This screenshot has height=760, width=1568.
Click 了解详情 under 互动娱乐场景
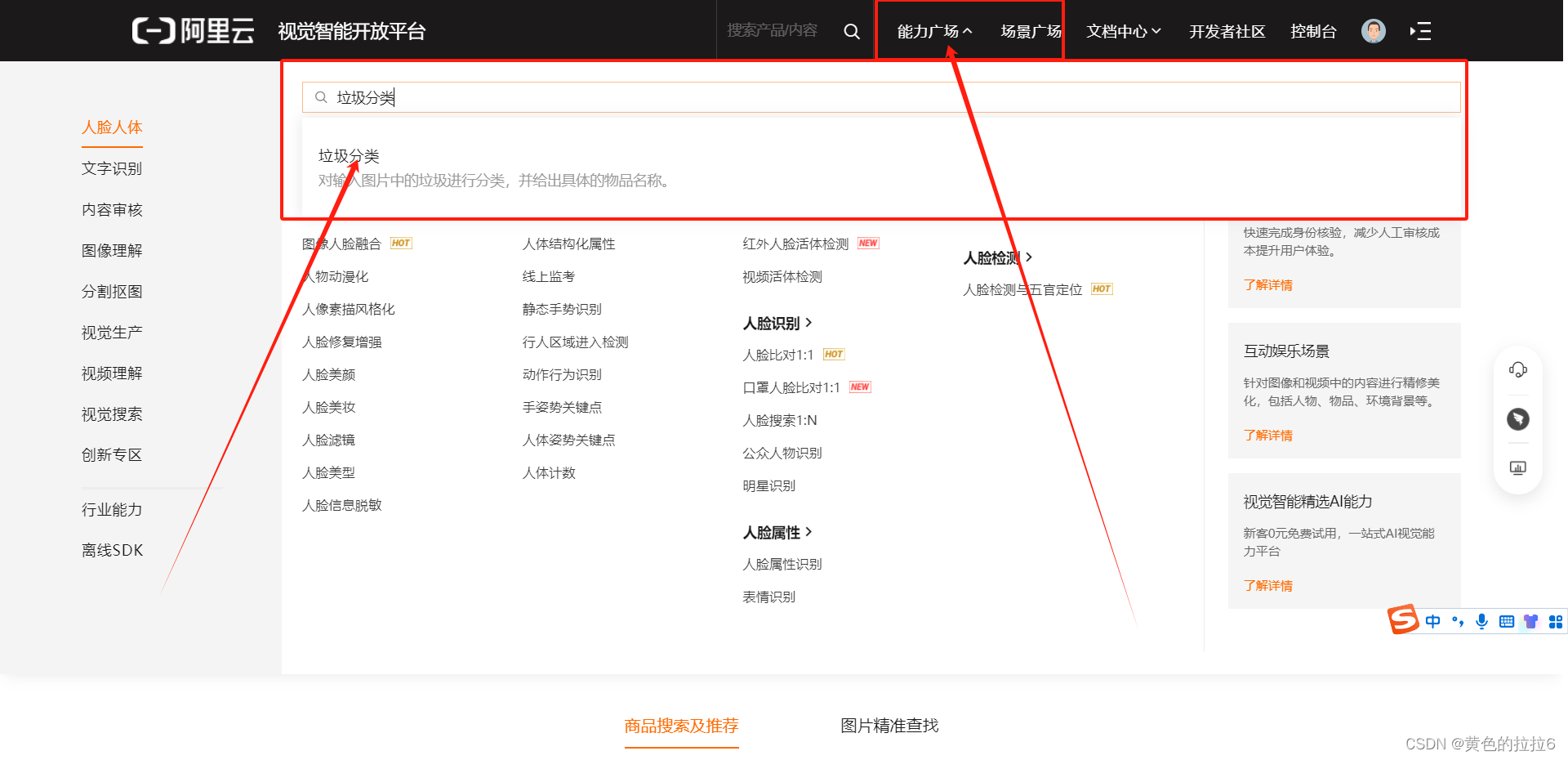pos(1267,436)
